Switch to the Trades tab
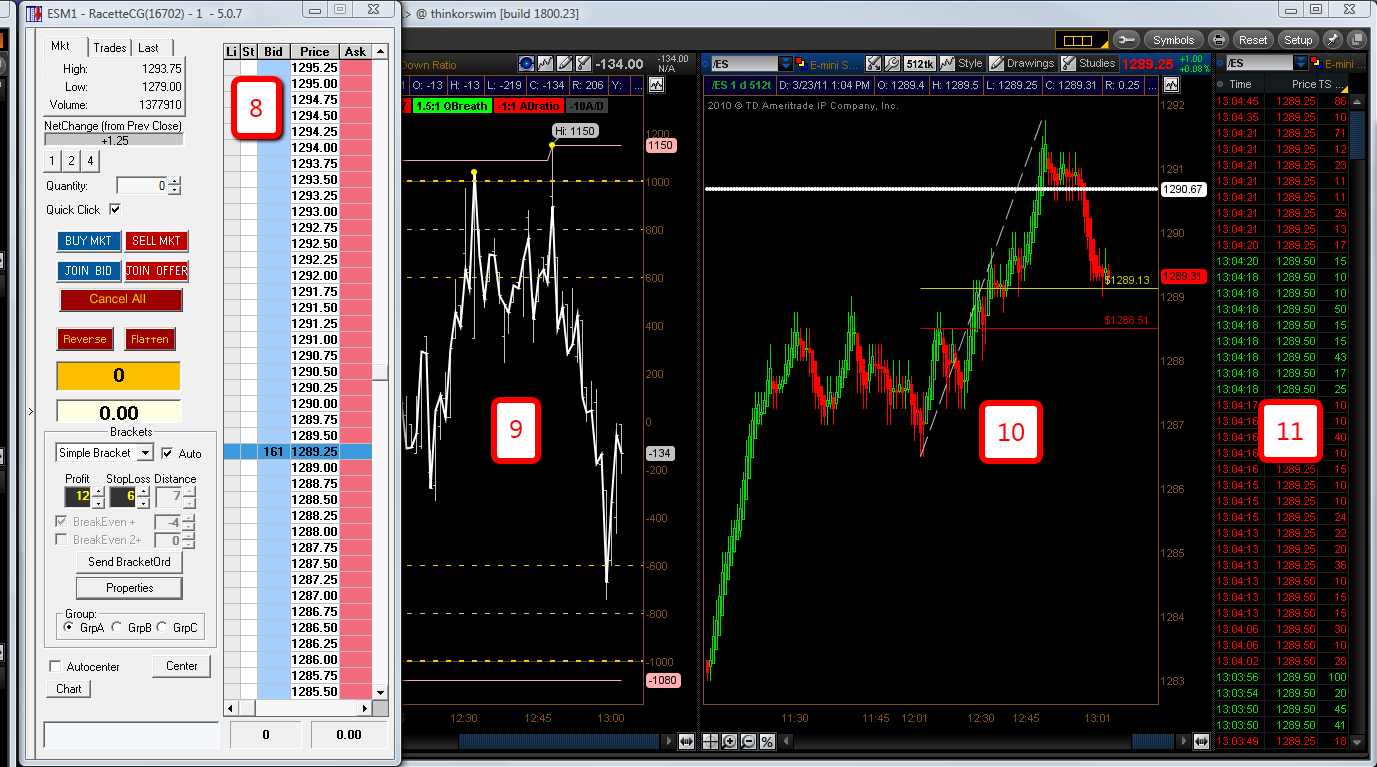This screenshot has height=767, width=1377. coord(110,48)
